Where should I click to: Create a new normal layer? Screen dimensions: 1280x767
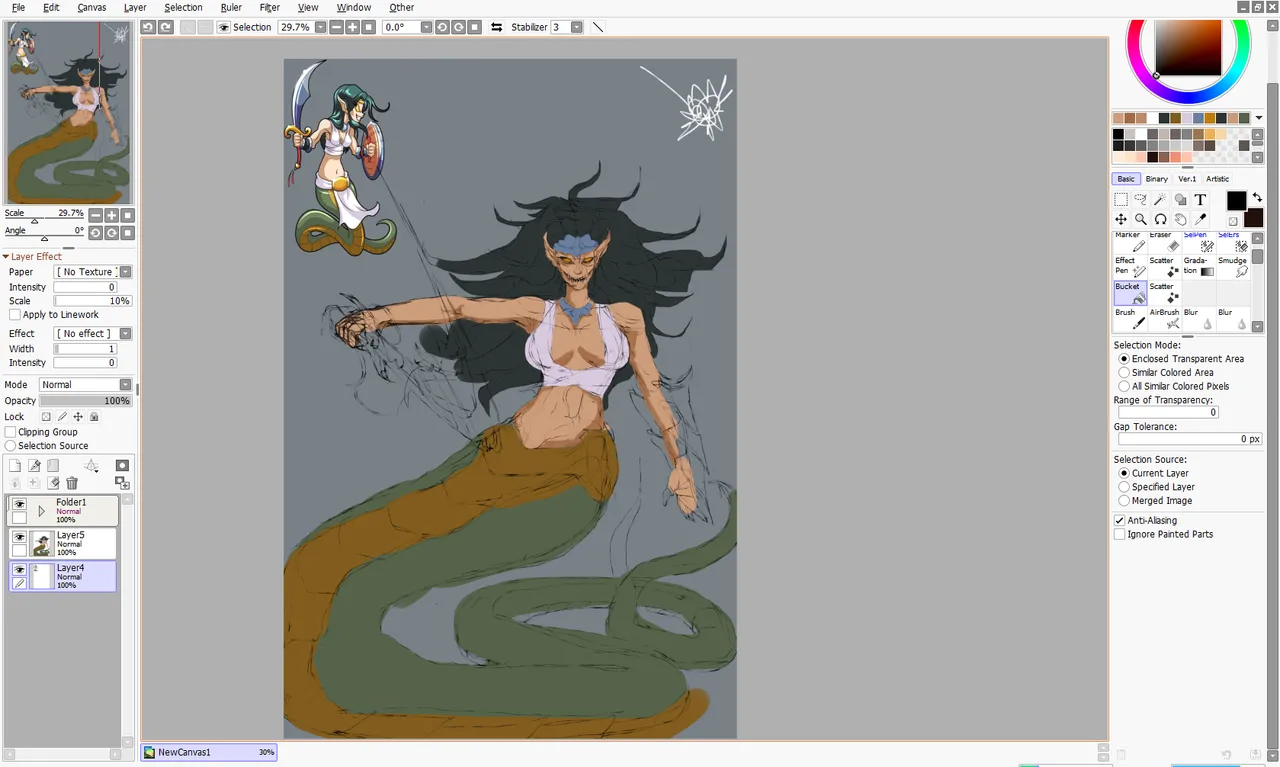tap(15, 466)
